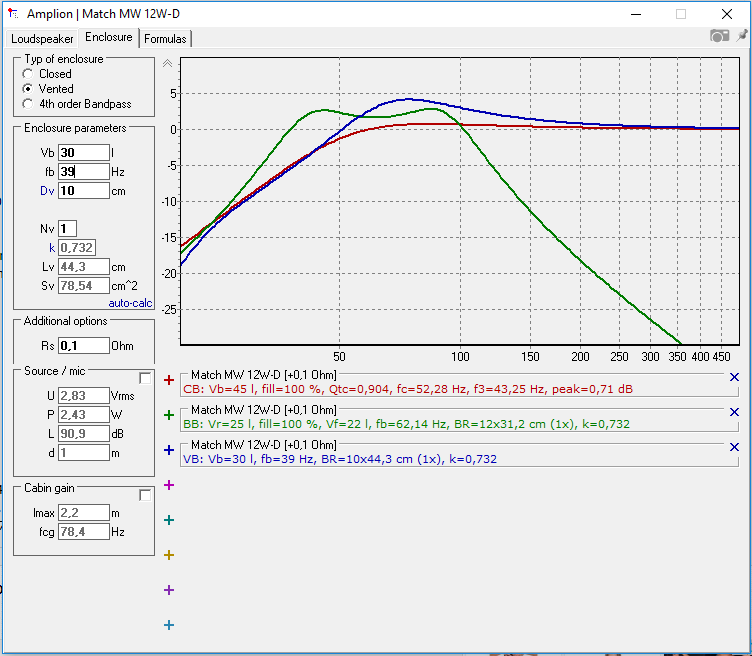Click inside the frequency response chart
Viewport: 752px width, 656px height.
(x=459, y=201)
